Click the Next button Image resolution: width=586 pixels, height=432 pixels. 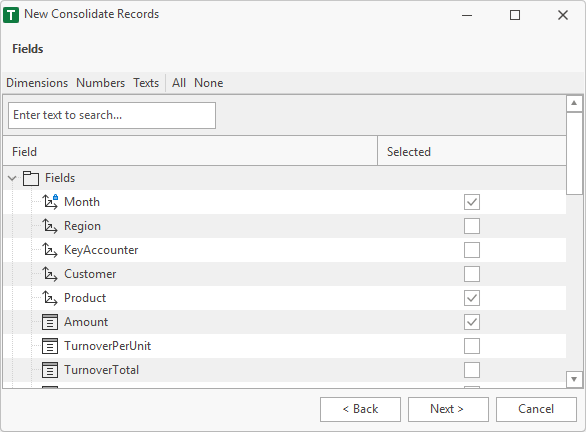click(x=448, y=409)
